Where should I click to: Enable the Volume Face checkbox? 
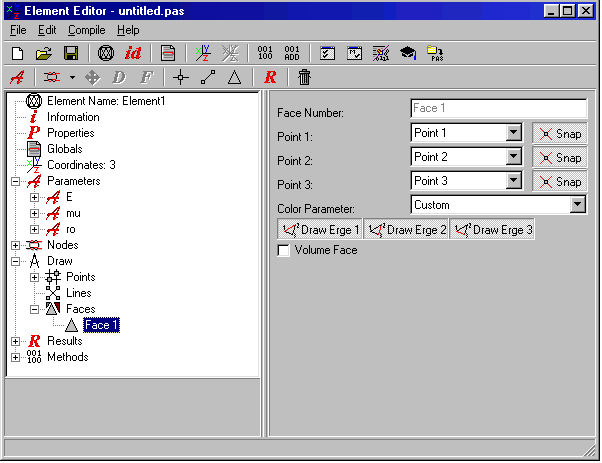(x=284, y=250)
